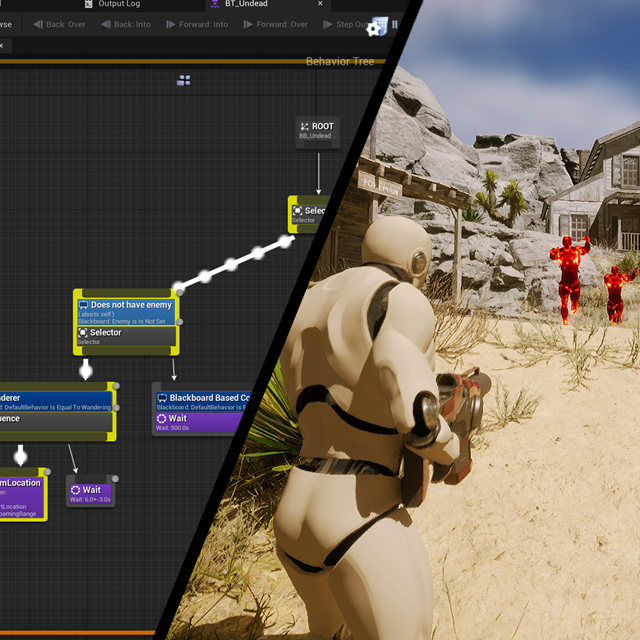Click the graph overview icon above the grid
640x640 pixels.
click(183, 80)
